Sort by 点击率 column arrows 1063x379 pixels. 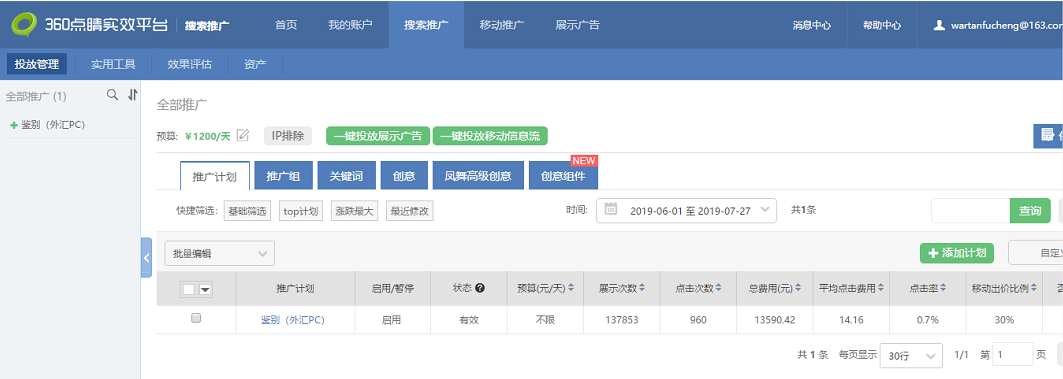943,288
